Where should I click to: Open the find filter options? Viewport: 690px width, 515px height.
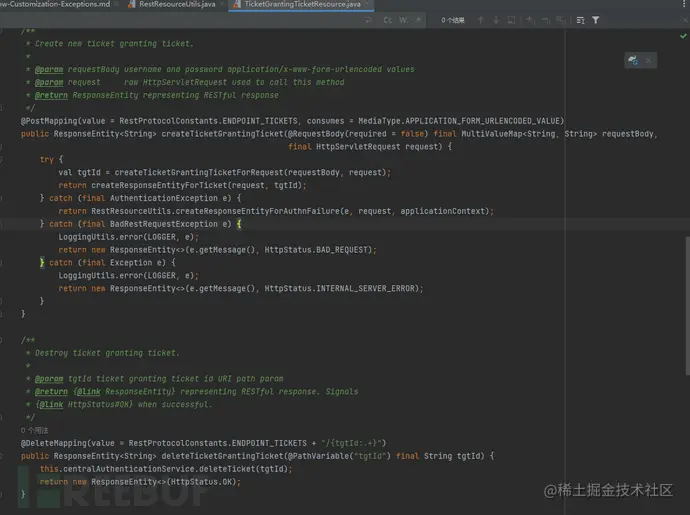click(595, 20)
